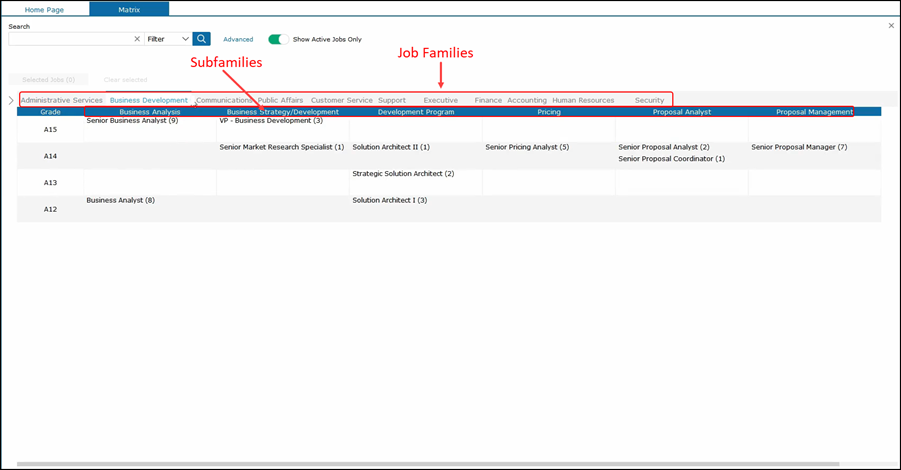Viewport: 901px width, 470px height.
Task: Select the Security job family tab
Action: tap(649, 100)
